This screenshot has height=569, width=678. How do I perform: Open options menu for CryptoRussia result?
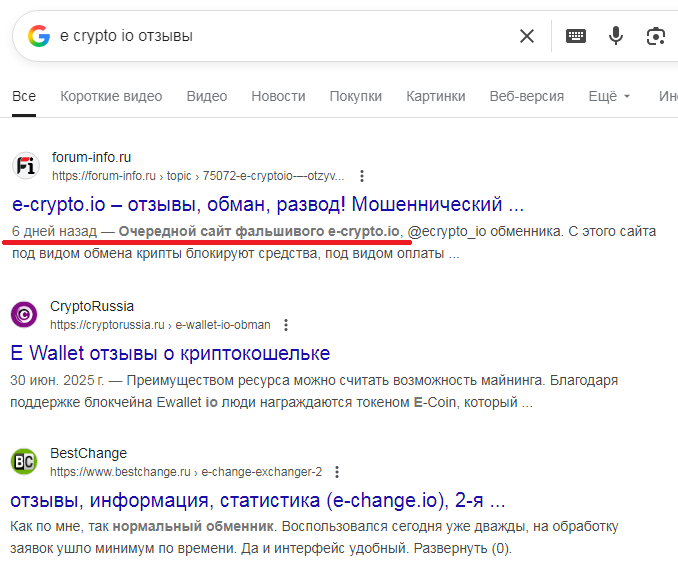[286, 325]
